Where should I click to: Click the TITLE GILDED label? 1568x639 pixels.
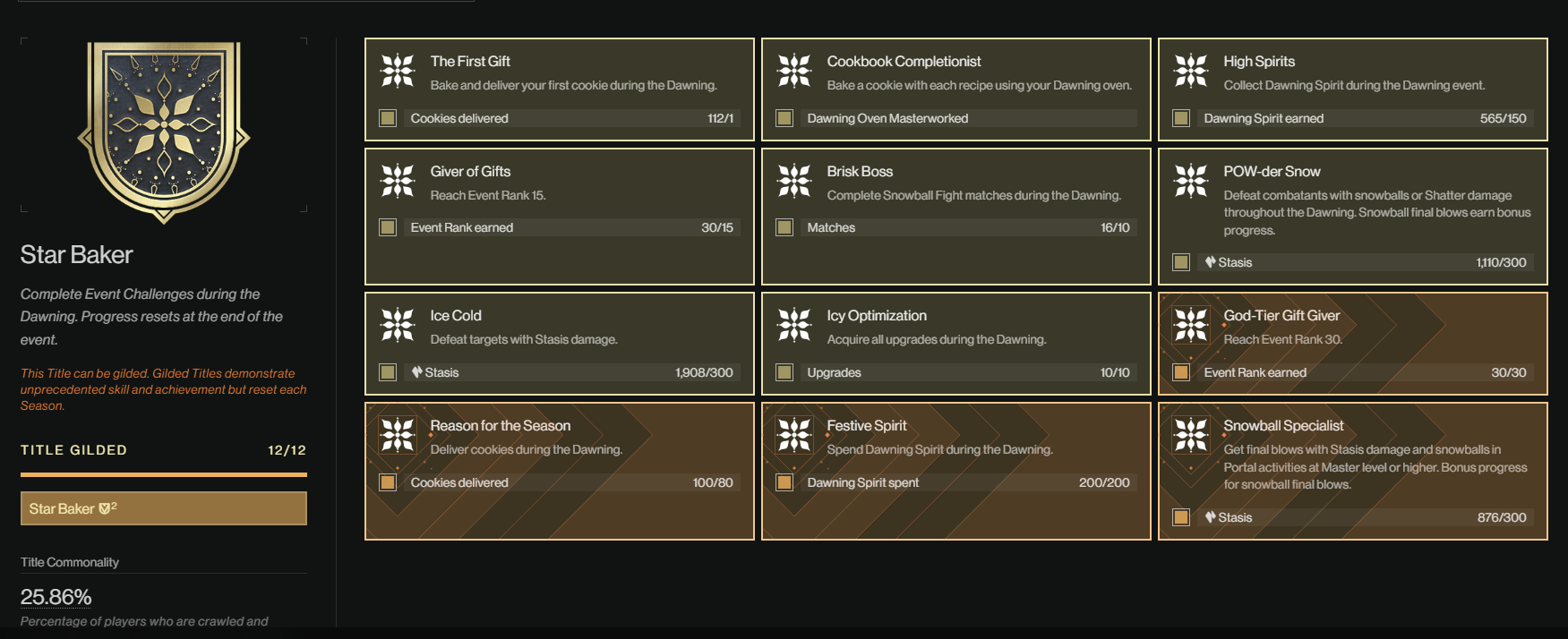[74, 450]
